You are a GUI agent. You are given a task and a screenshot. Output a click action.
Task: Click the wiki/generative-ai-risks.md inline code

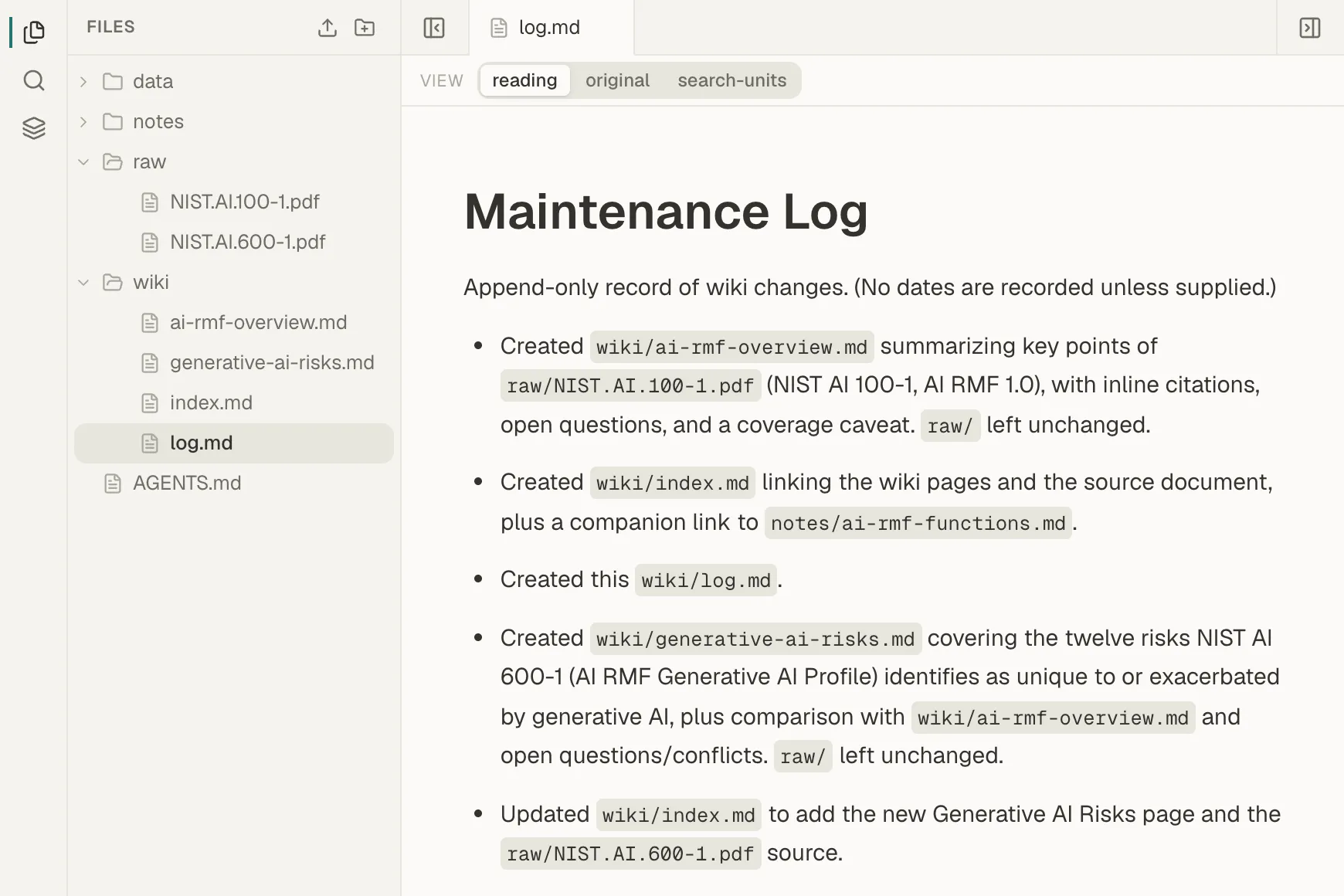click(755, 639)
